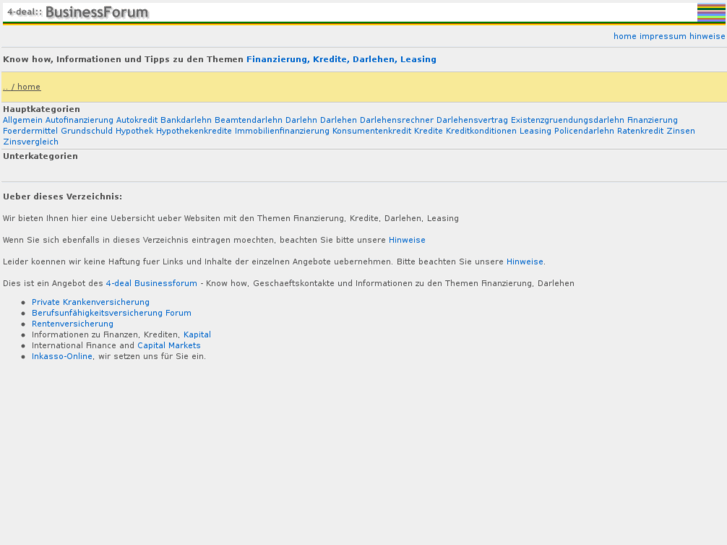Click Hinweise link after 'Bitte beachten Sie unsere'
Viewport: 727px width, 545px height.
click(x=524, y=262)
